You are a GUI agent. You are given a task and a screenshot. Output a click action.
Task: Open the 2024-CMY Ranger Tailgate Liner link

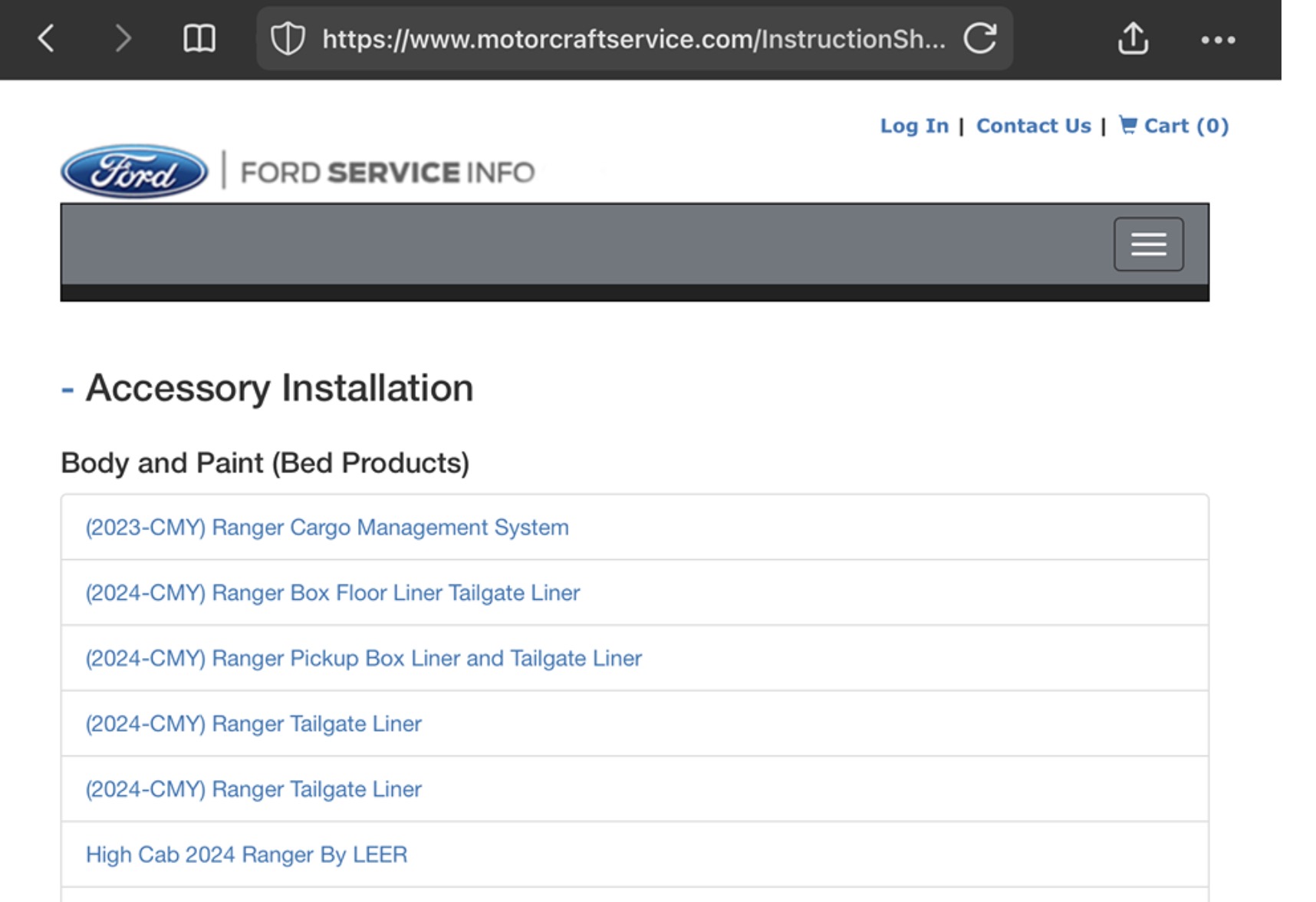[x=253, y=723]
